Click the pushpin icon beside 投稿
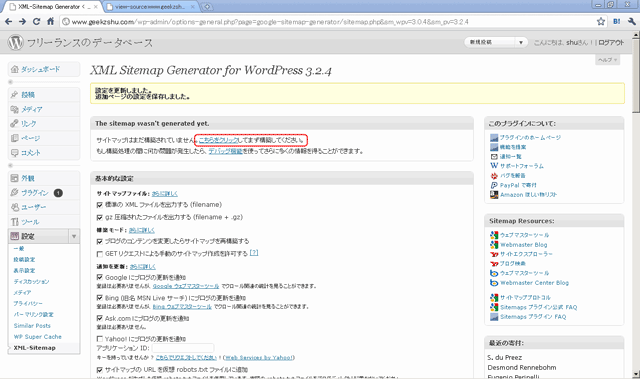The width and height of the screenshot is (640, 379). point(14,95)
